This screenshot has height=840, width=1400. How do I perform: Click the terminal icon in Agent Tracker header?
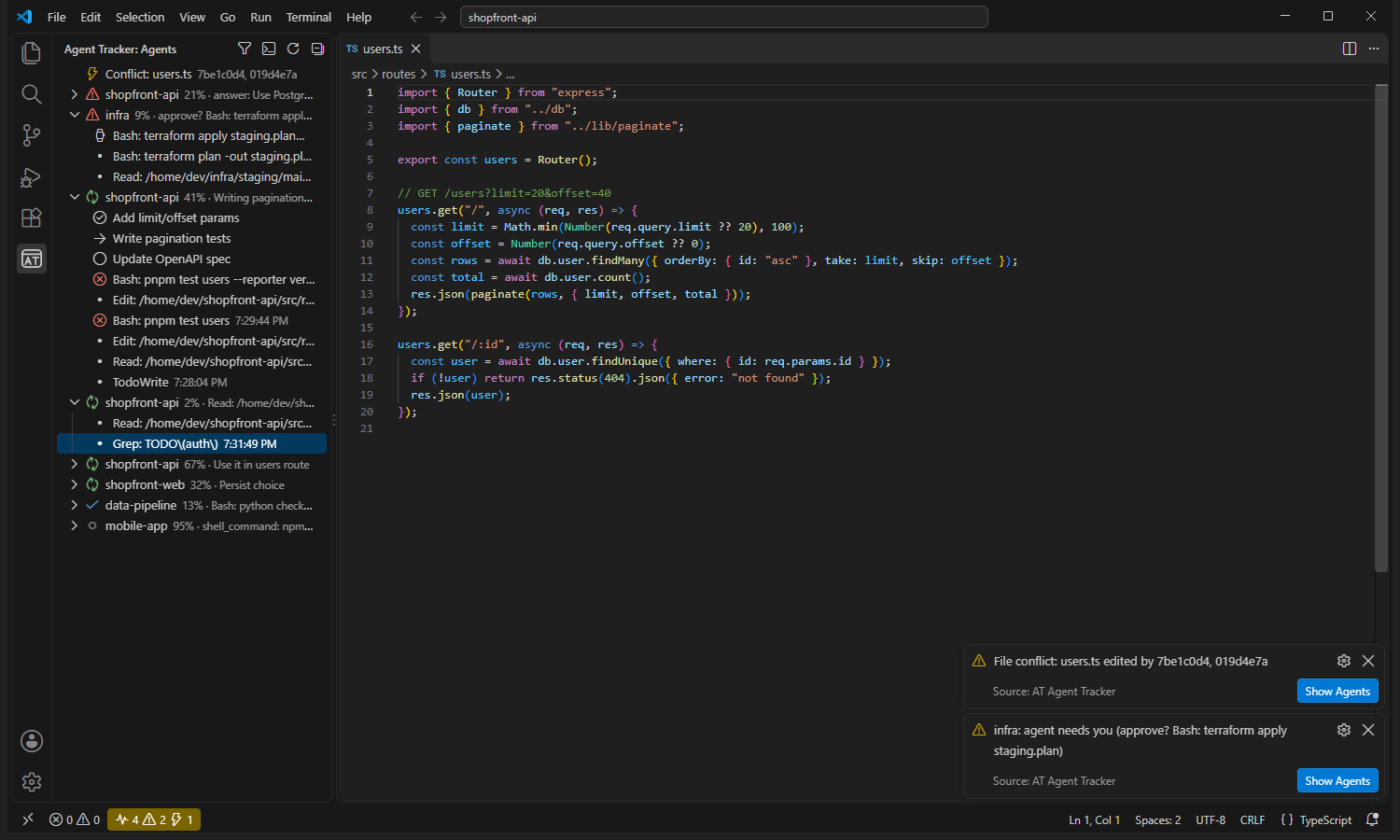(x=269, y=49)
